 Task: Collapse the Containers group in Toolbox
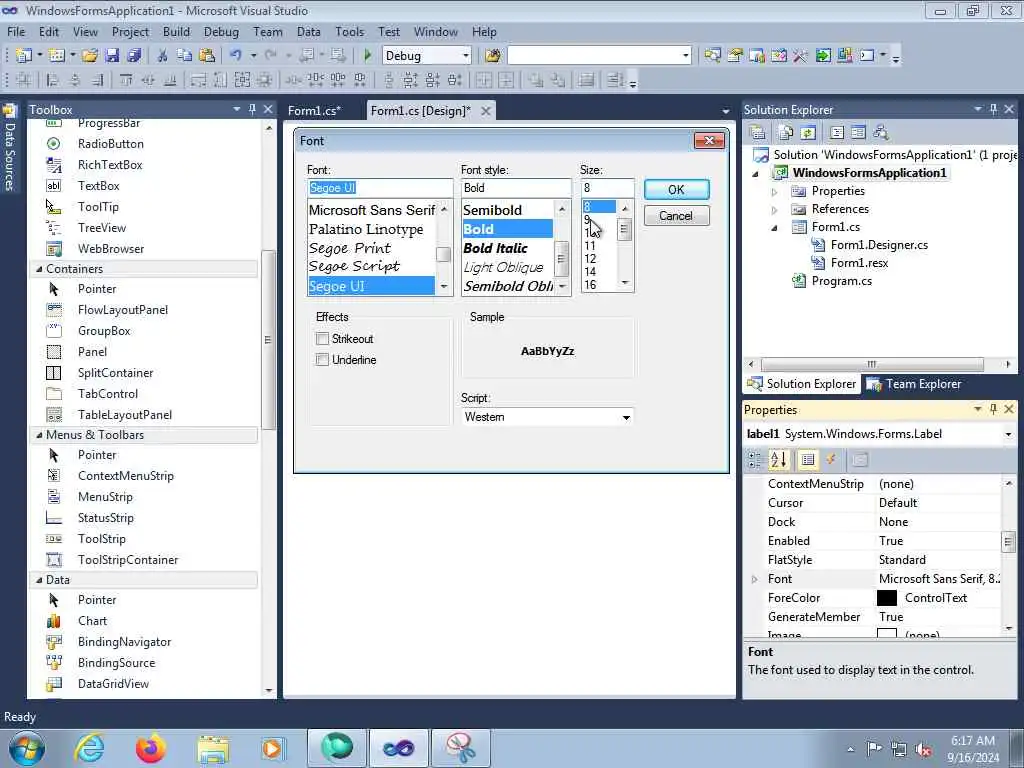tap(39, 269)
